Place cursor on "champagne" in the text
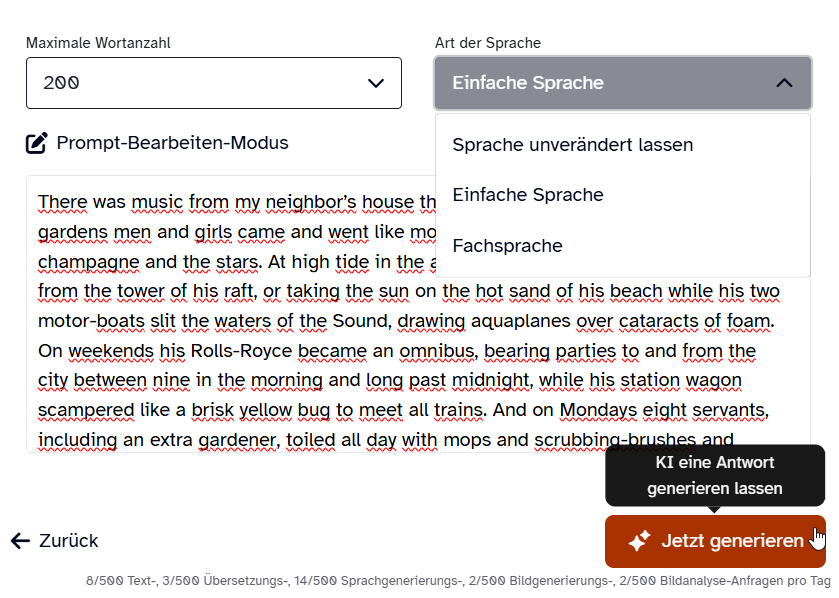839x598 pixels. coord(82,262)
